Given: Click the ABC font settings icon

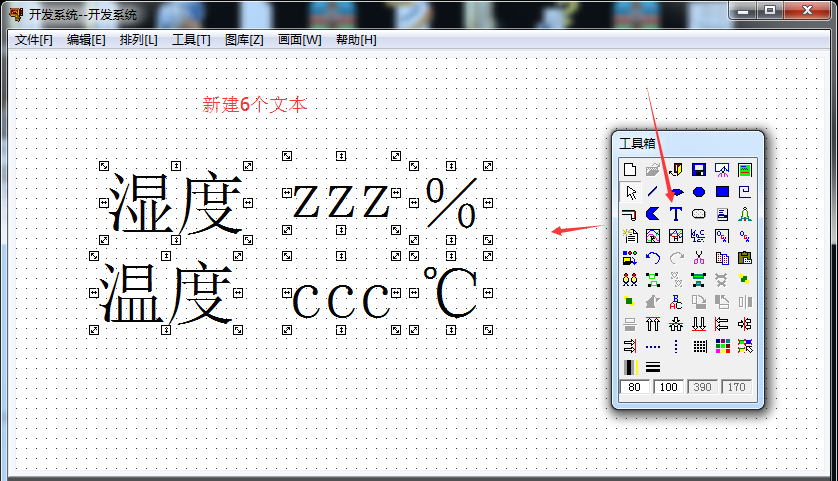Looking at the screenshot, I should [676, 302].
